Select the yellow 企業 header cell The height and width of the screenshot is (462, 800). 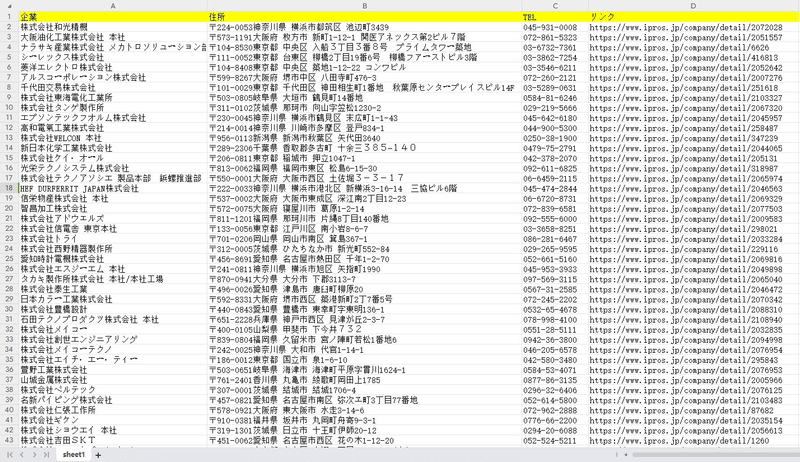point(113,17)
